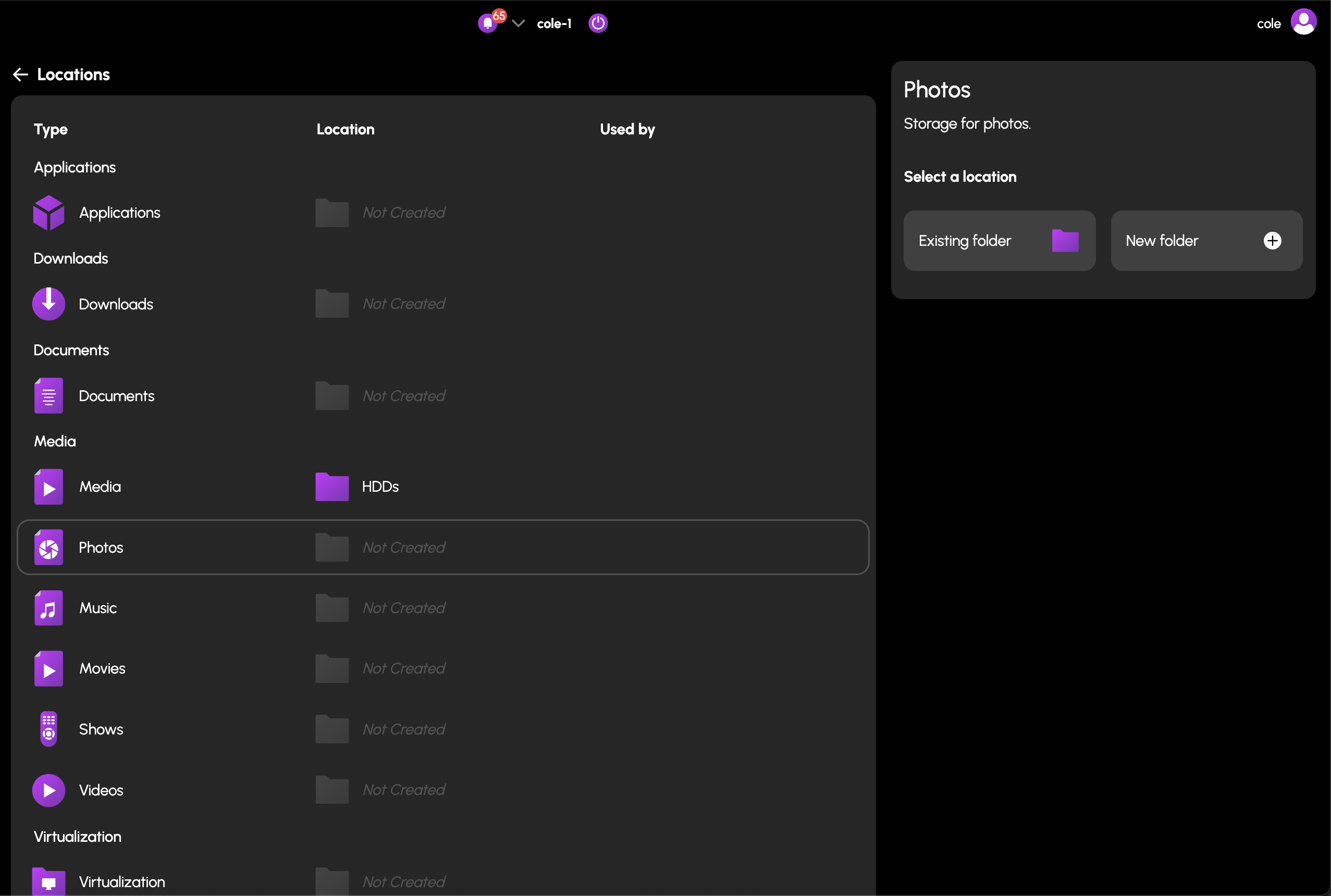Select the Shows remote control icon
Image resolution: width=1331 pixels, height=896 pixels.
[x=48, y=729]
